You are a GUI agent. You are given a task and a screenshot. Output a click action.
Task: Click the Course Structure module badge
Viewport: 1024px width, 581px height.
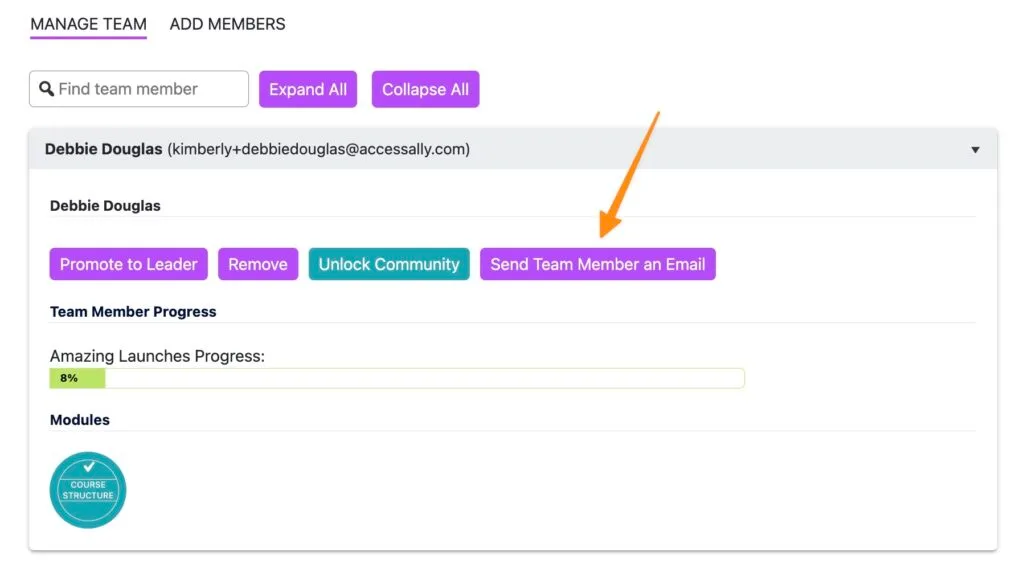coord(88,489)
